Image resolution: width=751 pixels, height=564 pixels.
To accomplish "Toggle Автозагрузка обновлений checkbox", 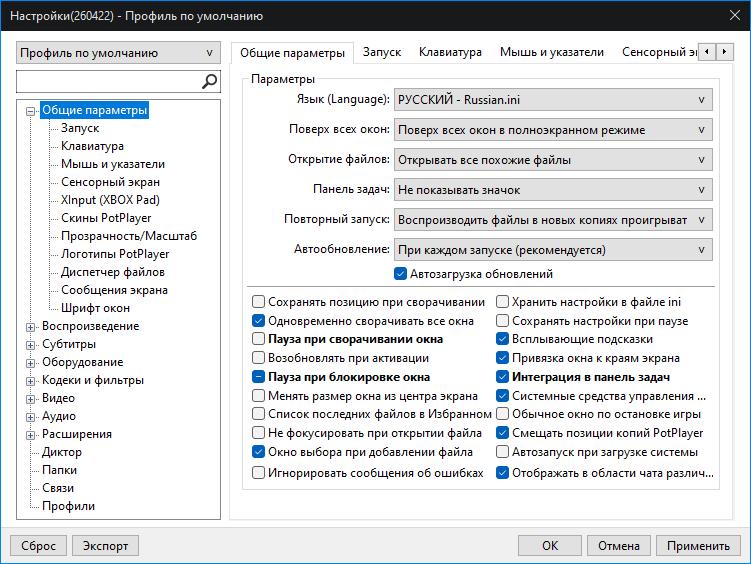I will [400, 274].
